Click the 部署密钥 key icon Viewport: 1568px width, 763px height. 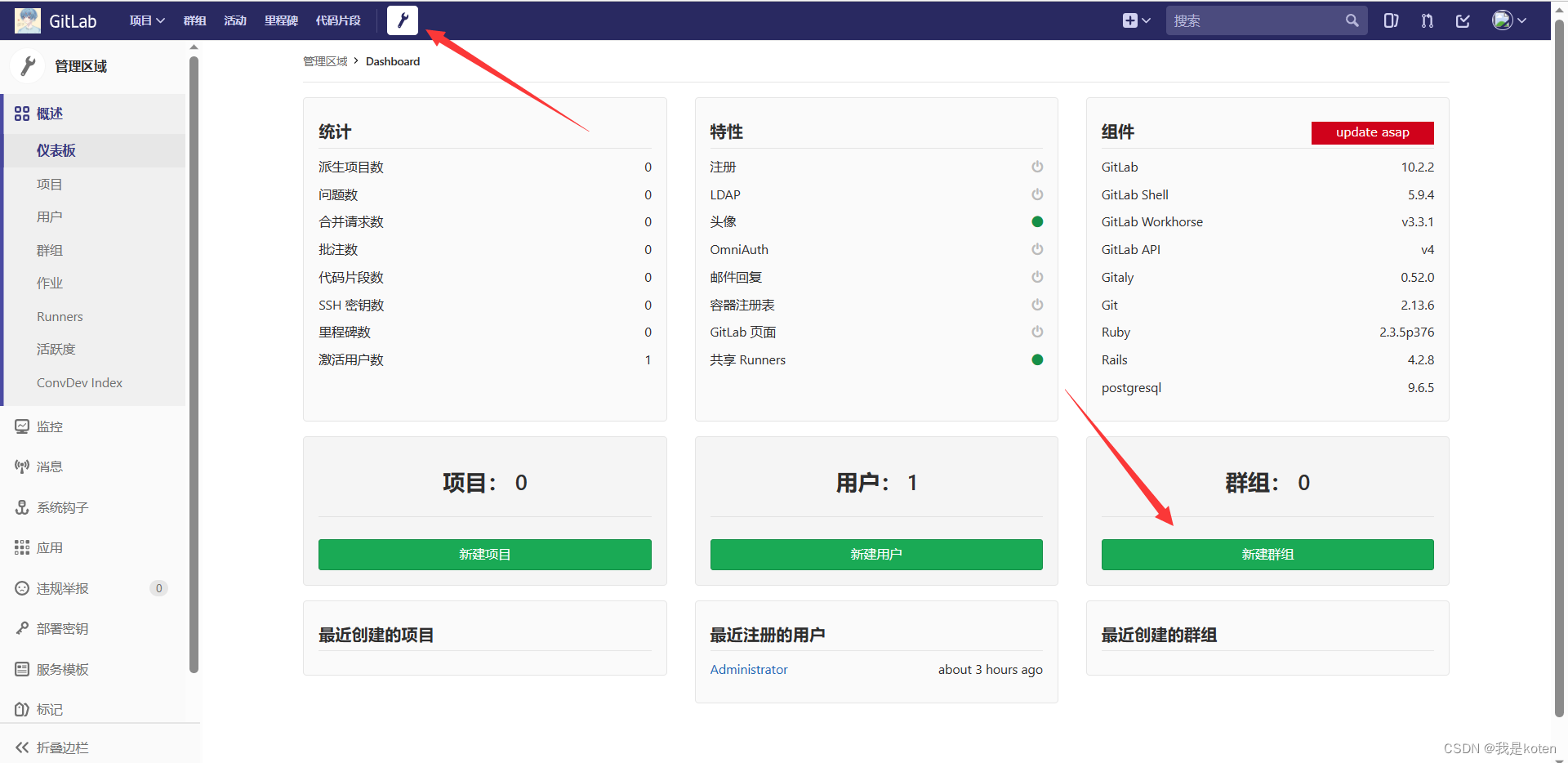tap(22, 628)
